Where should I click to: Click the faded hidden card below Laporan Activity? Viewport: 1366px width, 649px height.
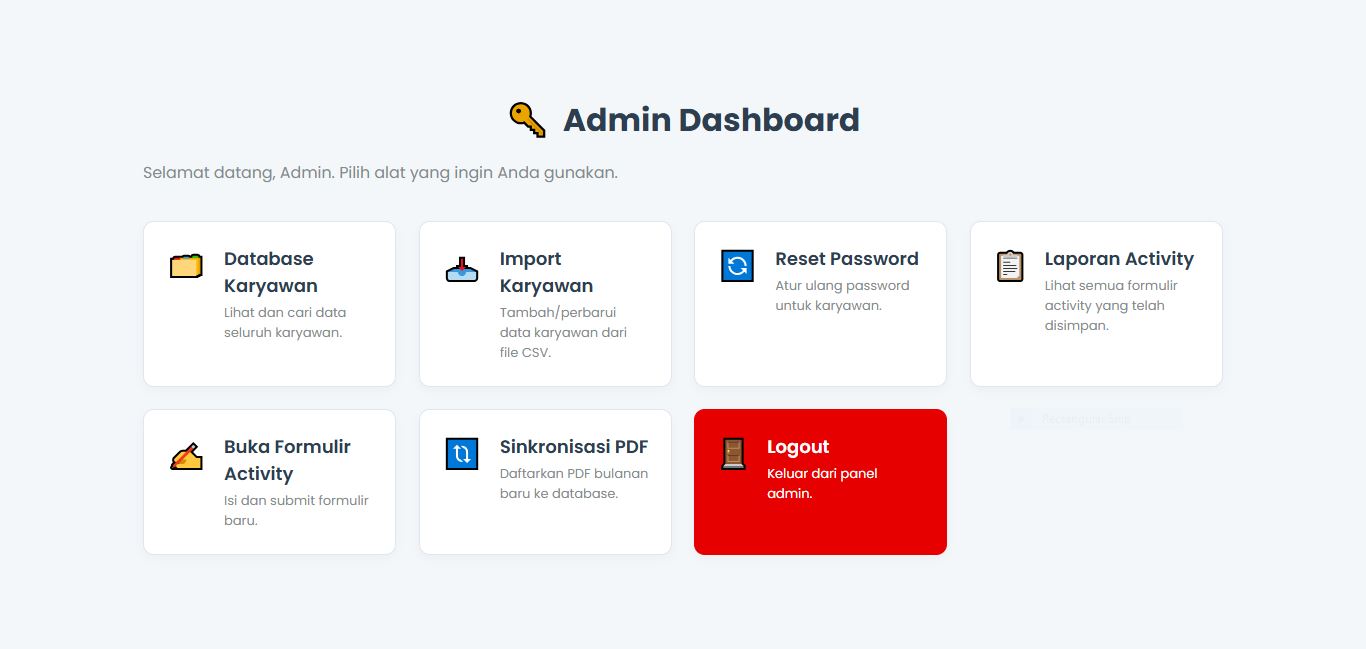pos(1095,419)
